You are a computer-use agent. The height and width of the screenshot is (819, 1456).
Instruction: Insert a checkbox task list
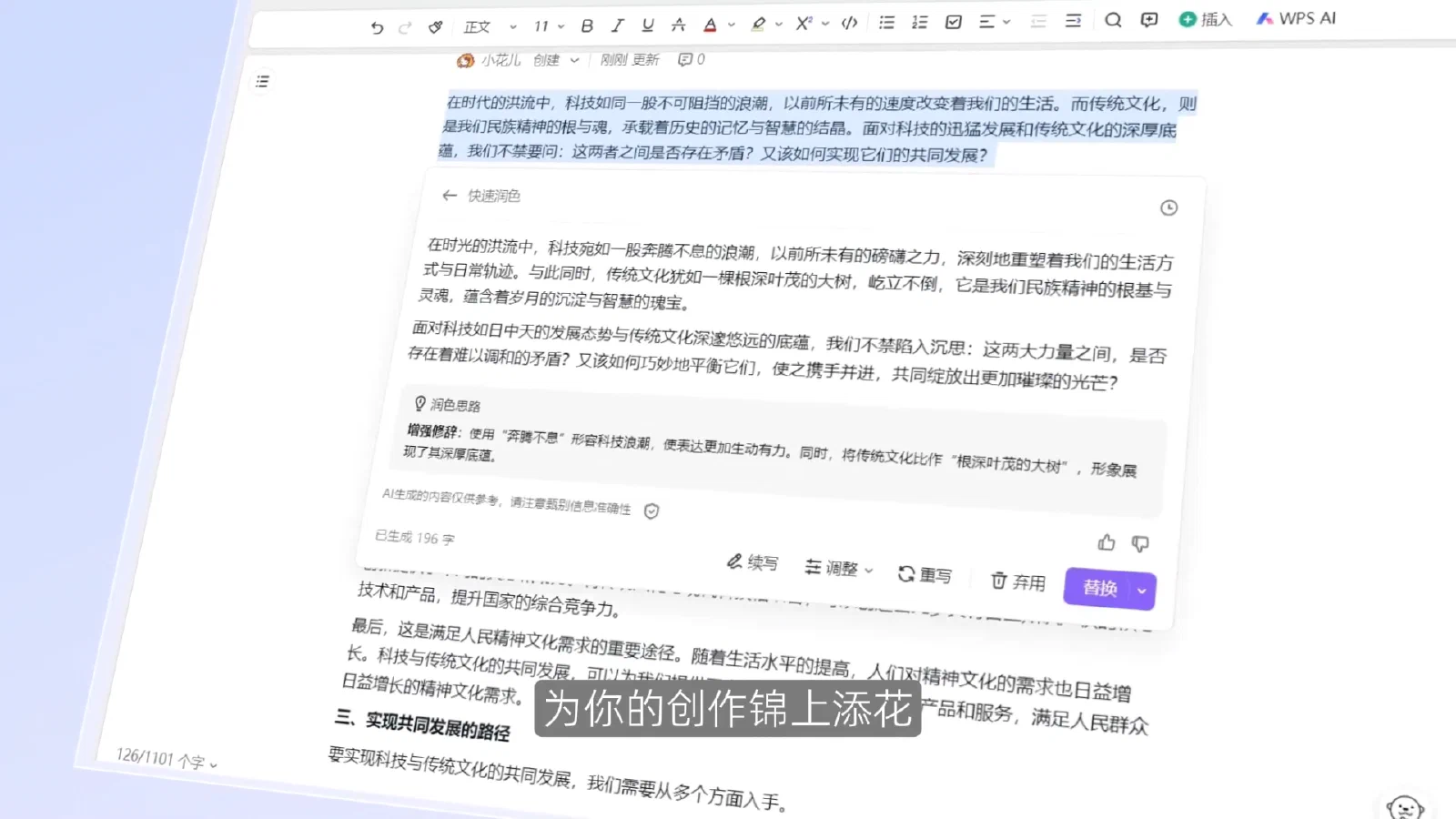tap(954, 22)
